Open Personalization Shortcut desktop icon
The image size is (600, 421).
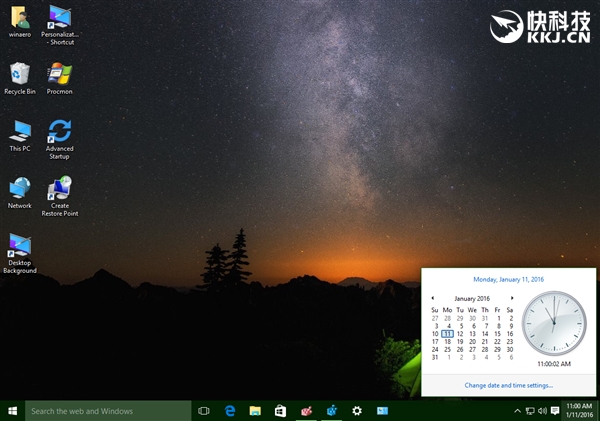pyautogui.click(x=60, y=25)
